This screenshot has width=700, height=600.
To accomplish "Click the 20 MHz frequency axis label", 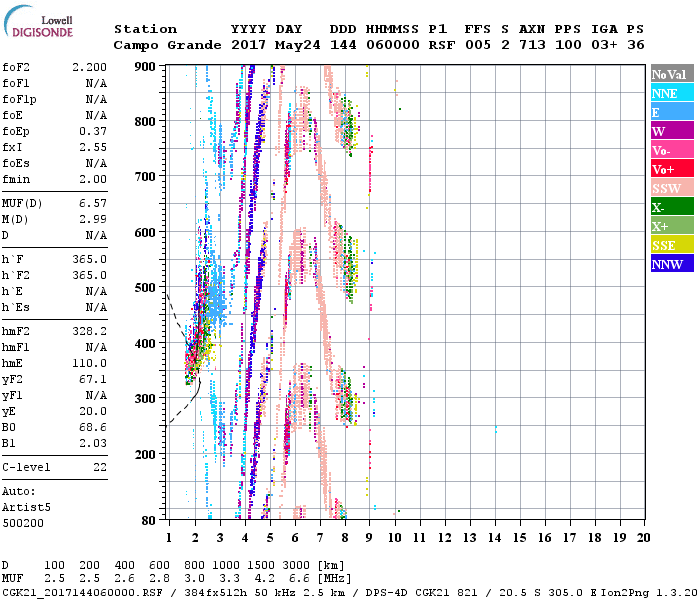I will tap(643, 537).
